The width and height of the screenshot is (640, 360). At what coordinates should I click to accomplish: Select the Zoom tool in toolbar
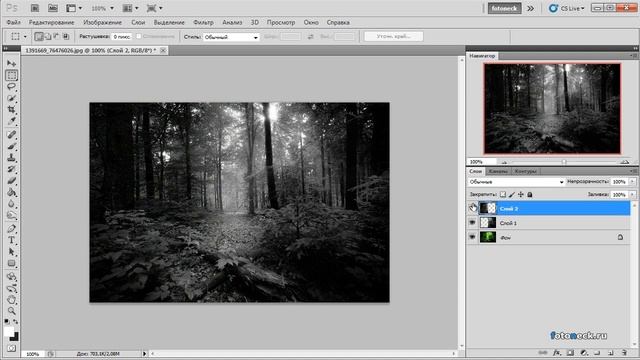click(x=11, y=311)
